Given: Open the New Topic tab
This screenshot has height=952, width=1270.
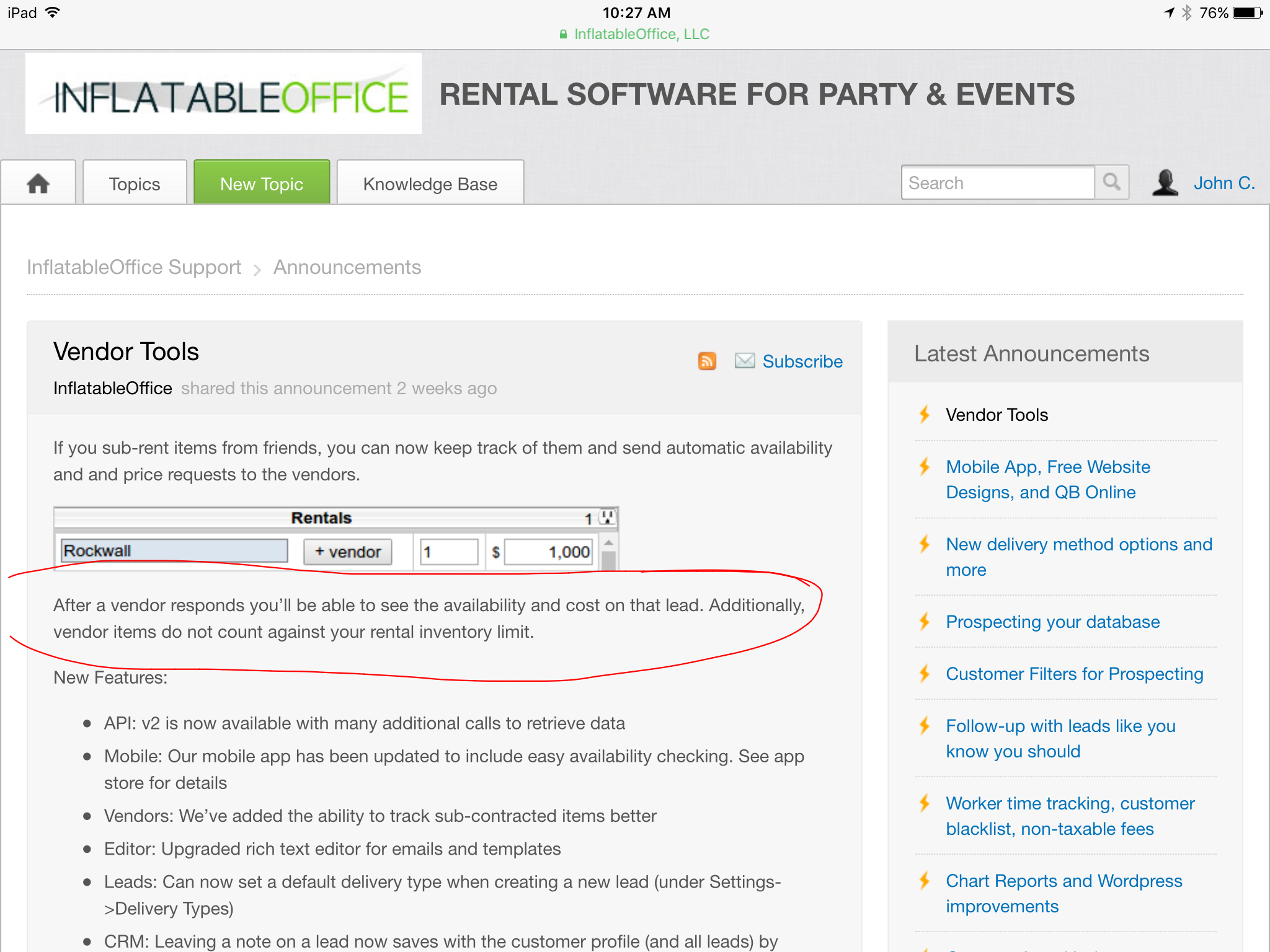Looking at the screenshot, I should coord(262,184).
